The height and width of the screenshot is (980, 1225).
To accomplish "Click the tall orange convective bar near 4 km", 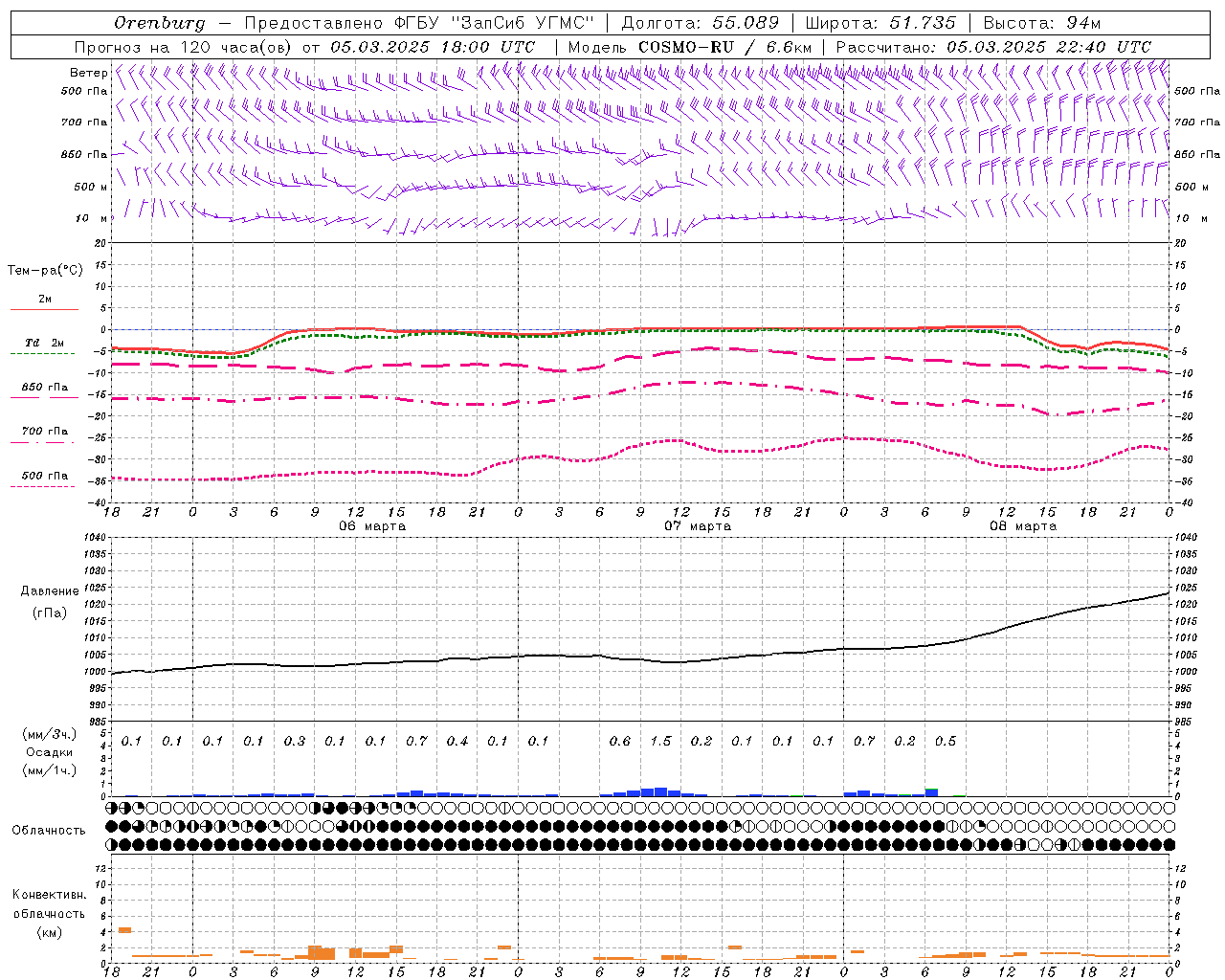I will pyautogui.click(x=124, y=929).
